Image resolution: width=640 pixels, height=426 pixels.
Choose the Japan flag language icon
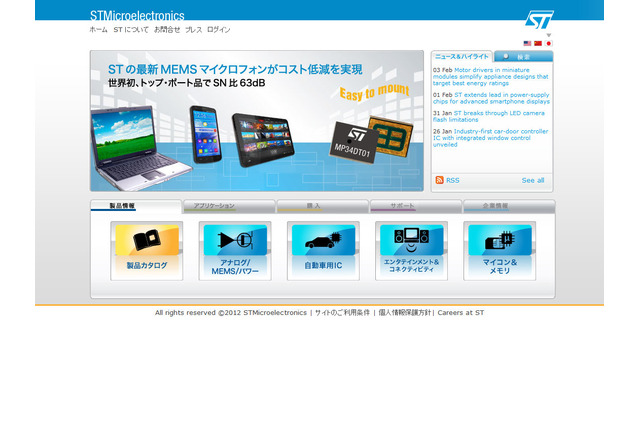click(x=549, y=43)
